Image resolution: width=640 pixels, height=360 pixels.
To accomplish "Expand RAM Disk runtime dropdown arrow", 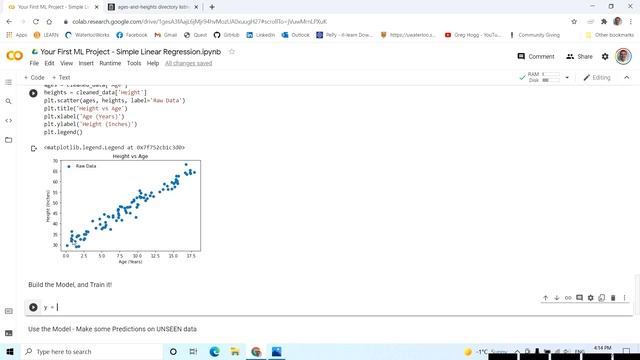I will [x=567, y=78].
